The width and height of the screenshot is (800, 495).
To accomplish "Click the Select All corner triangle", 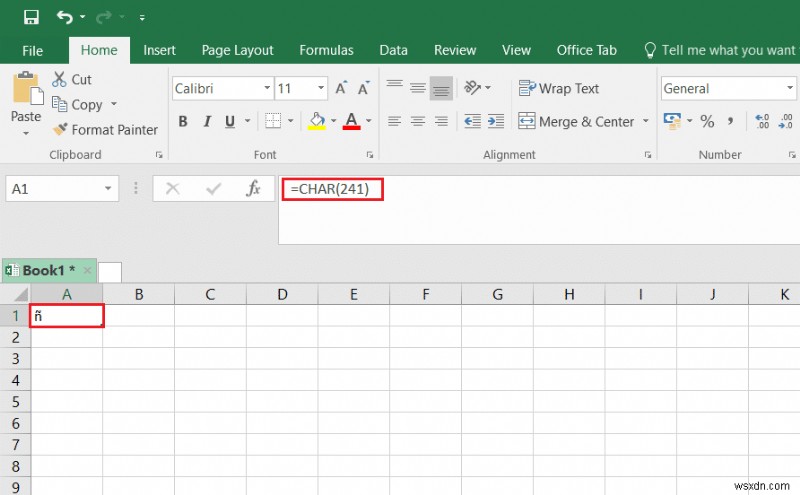I will coord(21,294).
